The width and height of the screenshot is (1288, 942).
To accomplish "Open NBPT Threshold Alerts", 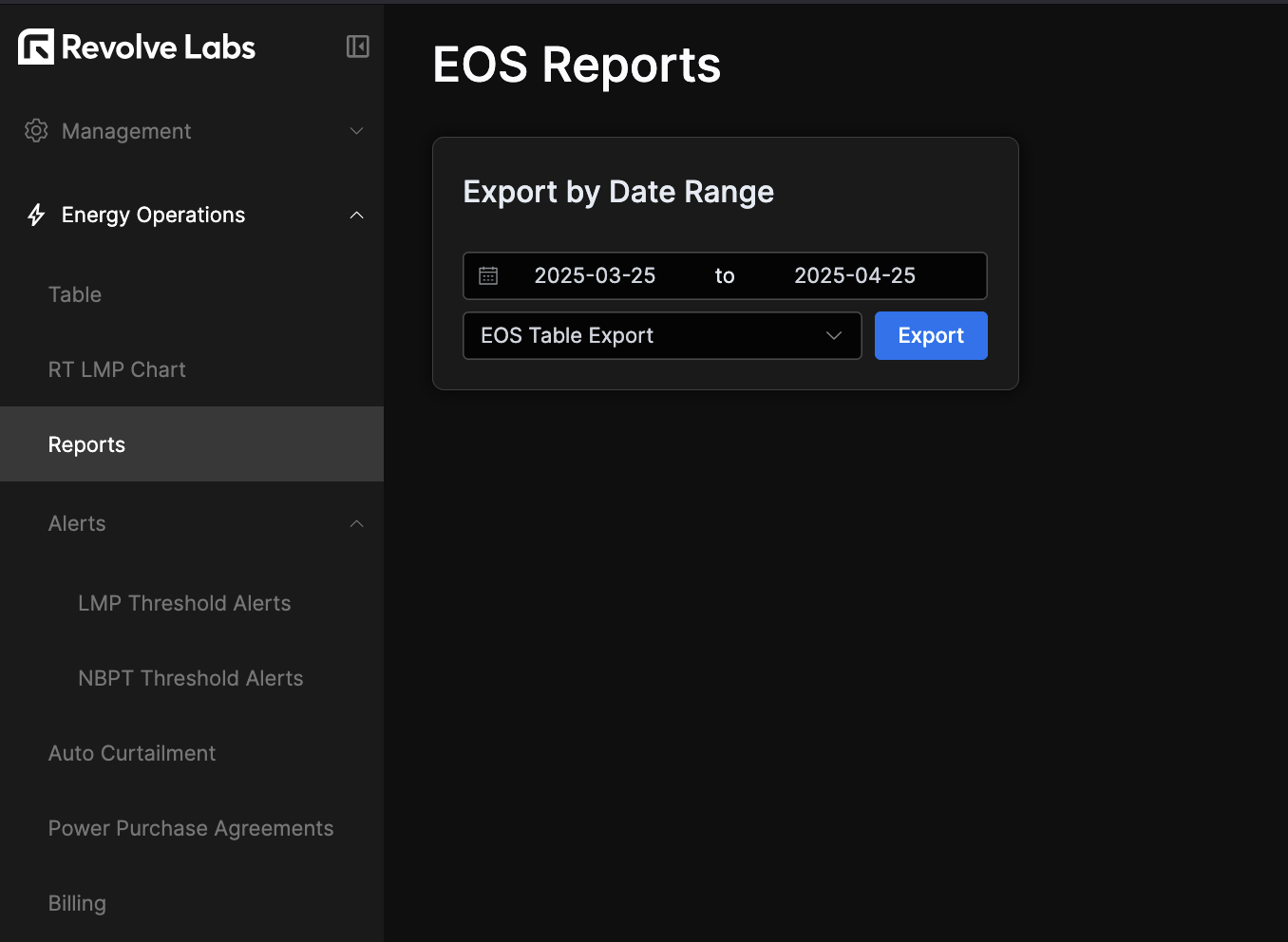I will [x=190, y=678].
